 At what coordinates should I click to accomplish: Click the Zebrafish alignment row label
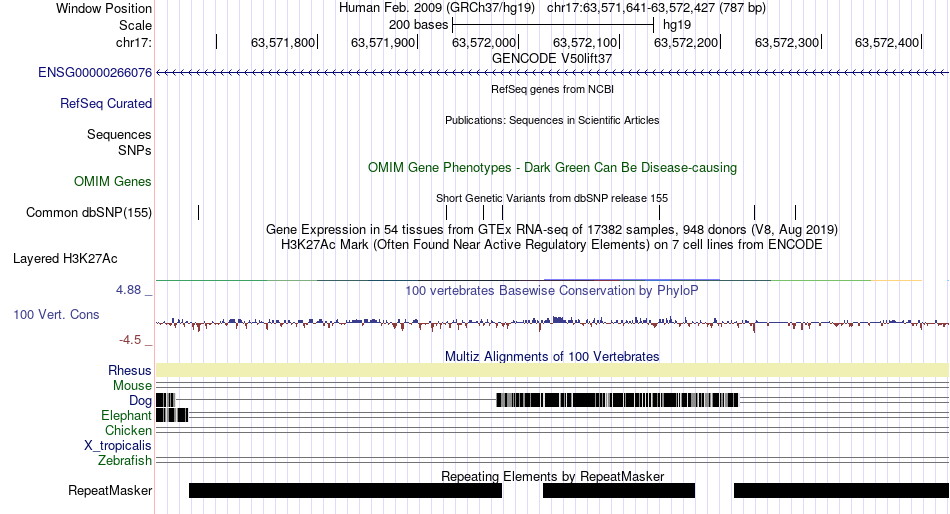point(125,461)
